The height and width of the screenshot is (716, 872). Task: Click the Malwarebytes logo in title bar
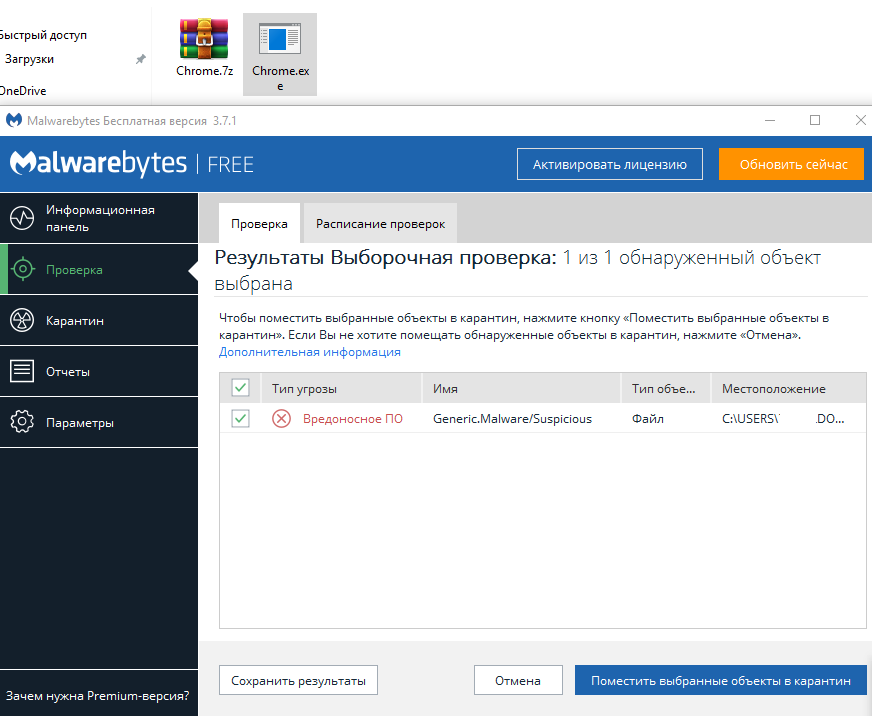14,120
